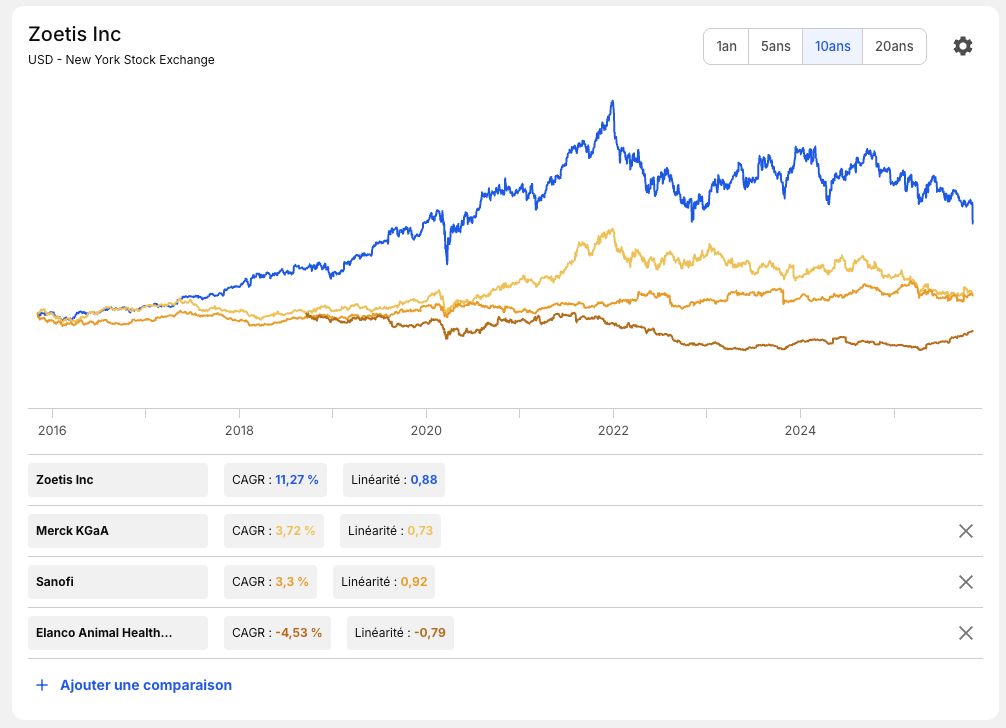Select the 20ans time range
1006x728 pixels.
pyautogui.click(x=894, y=46)
